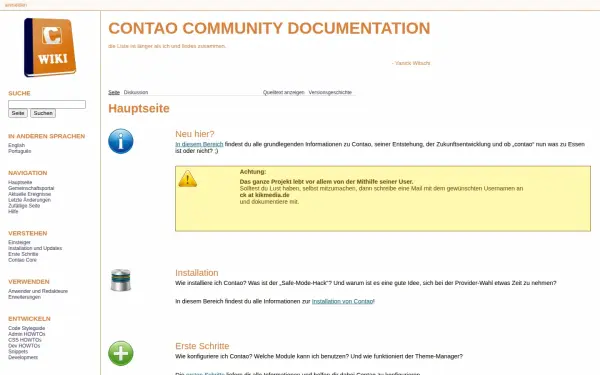Open the Contao Core link
Viewport: 600px width, 375px height.
(22, 260)
